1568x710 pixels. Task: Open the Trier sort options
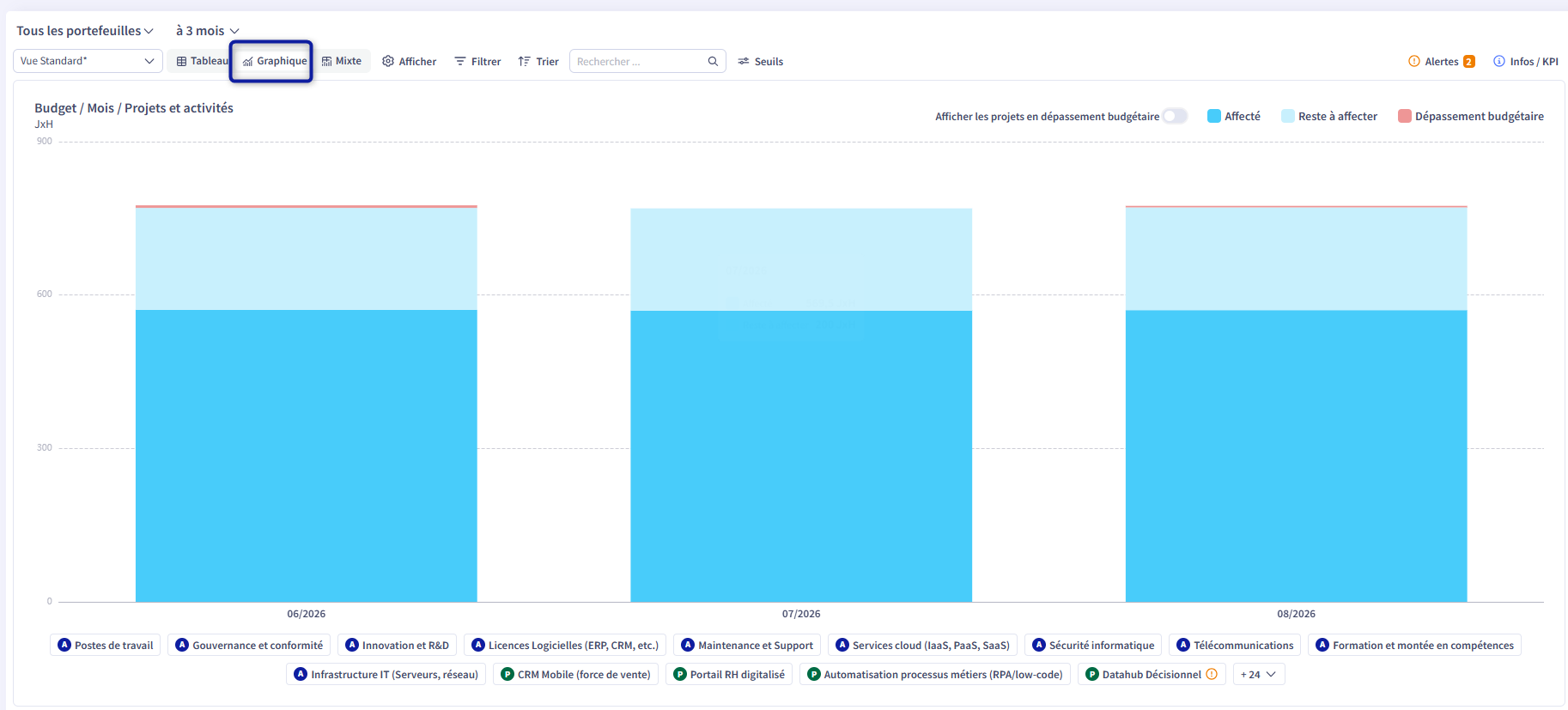click(538, 61)
